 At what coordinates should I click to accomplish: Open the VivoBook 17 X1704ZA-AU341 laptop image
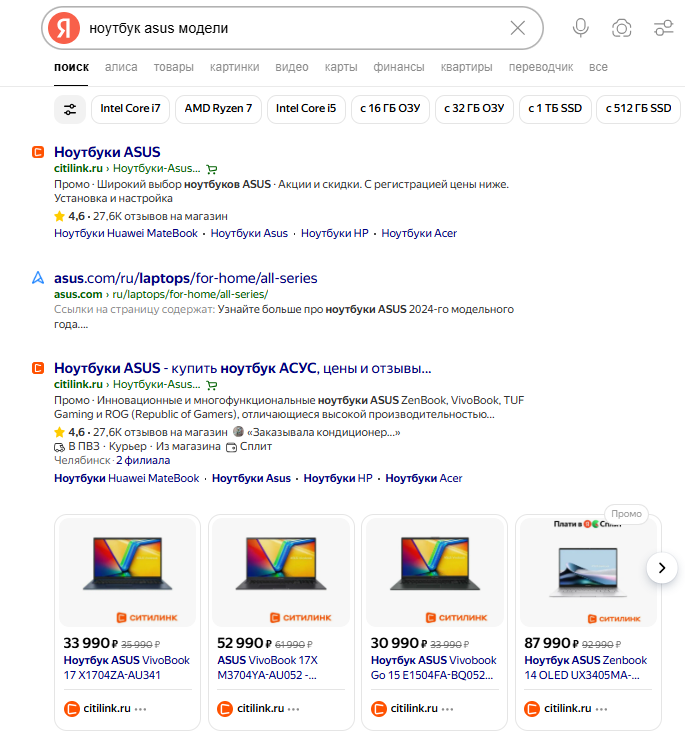(128, 573)
